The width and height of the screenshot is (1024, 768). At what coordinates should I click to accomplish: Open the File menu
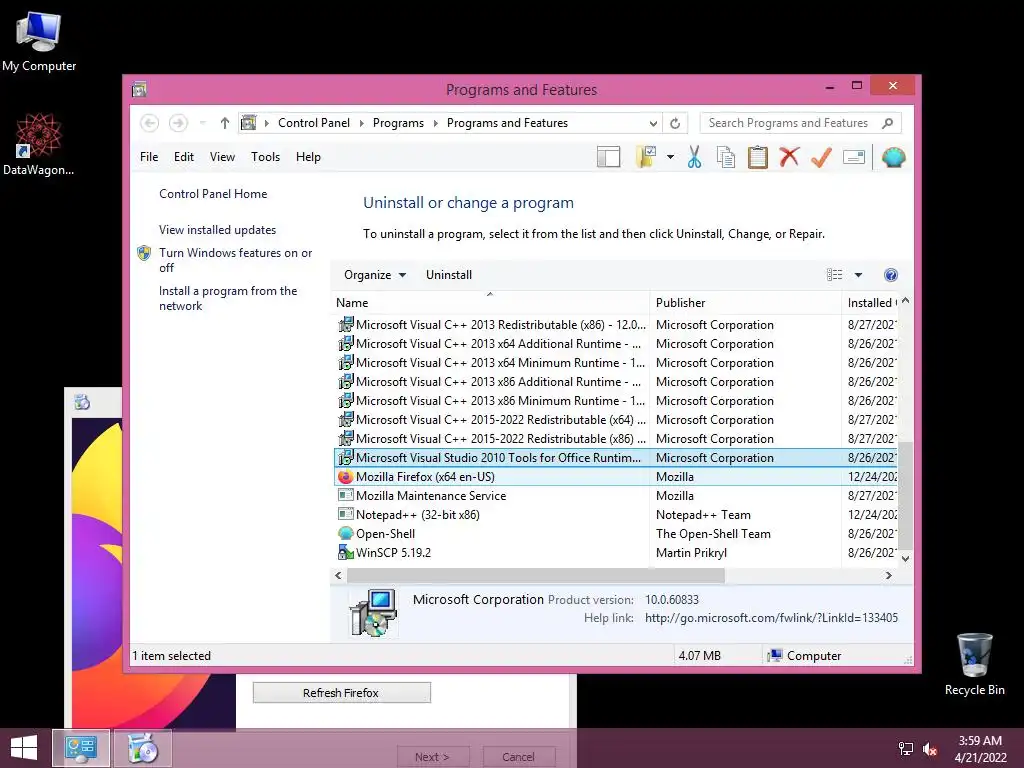tap(149, 157)
